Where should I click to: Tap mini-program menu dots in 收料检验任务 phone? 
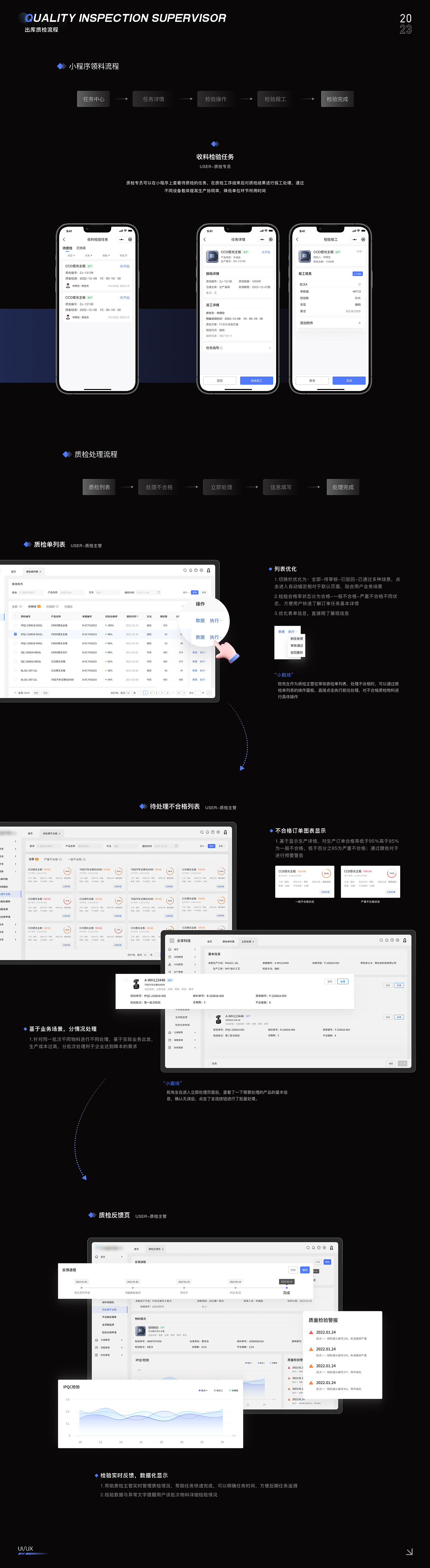coord(122,239)
